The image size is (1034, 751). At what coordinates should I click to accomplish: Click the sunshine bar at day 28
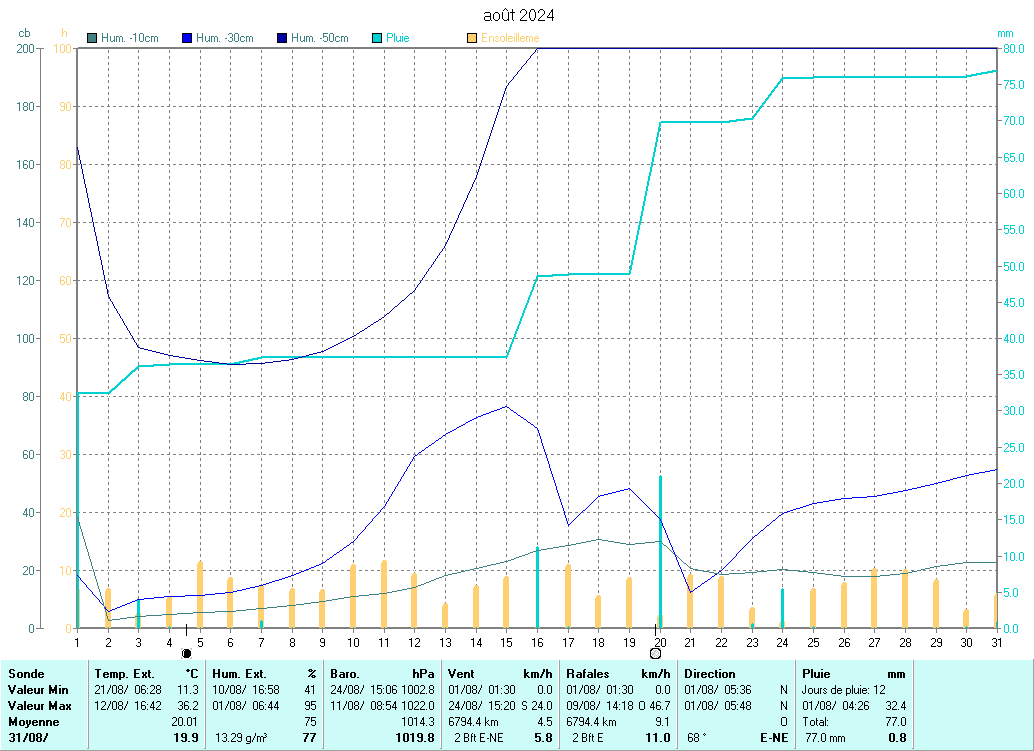coord(905,598)
